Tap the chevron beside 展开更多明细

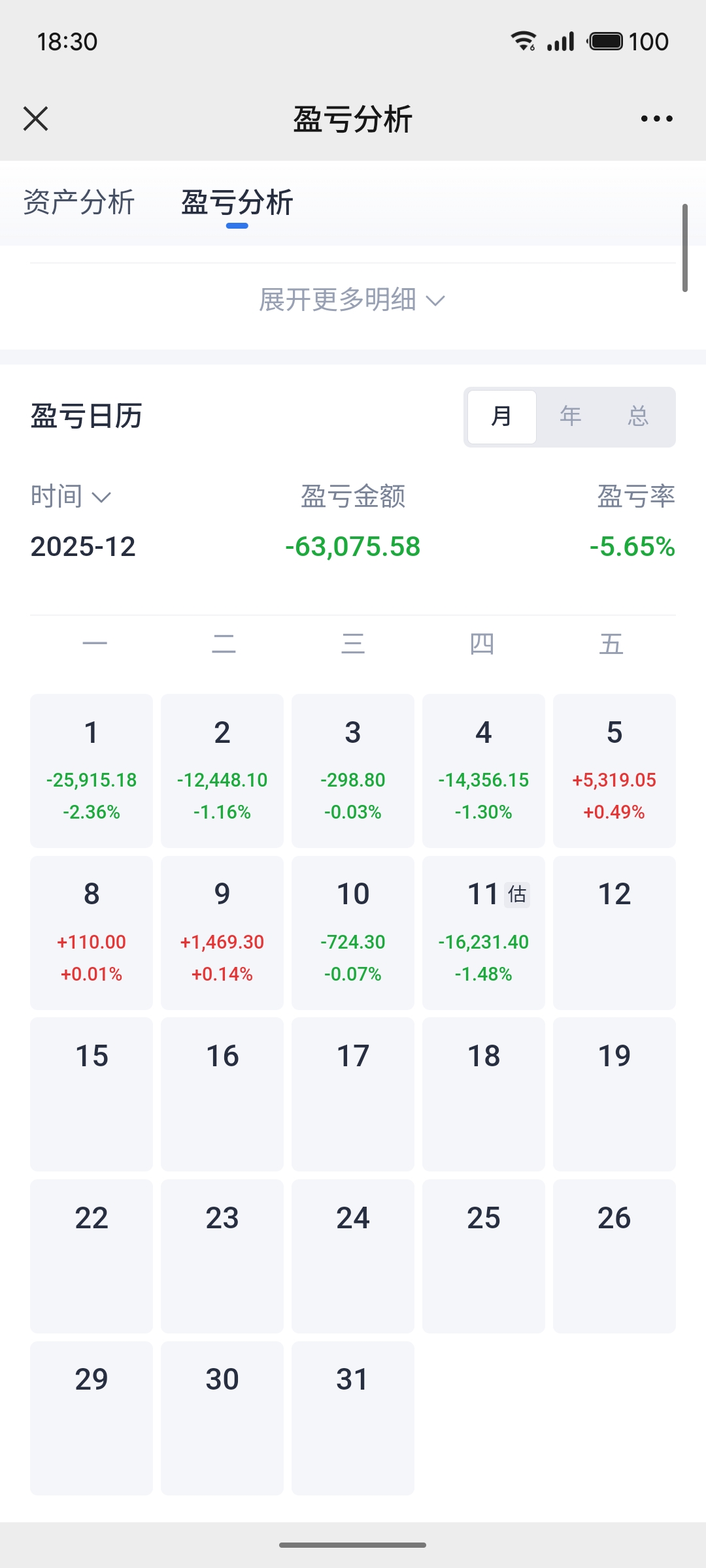(435, 301)
